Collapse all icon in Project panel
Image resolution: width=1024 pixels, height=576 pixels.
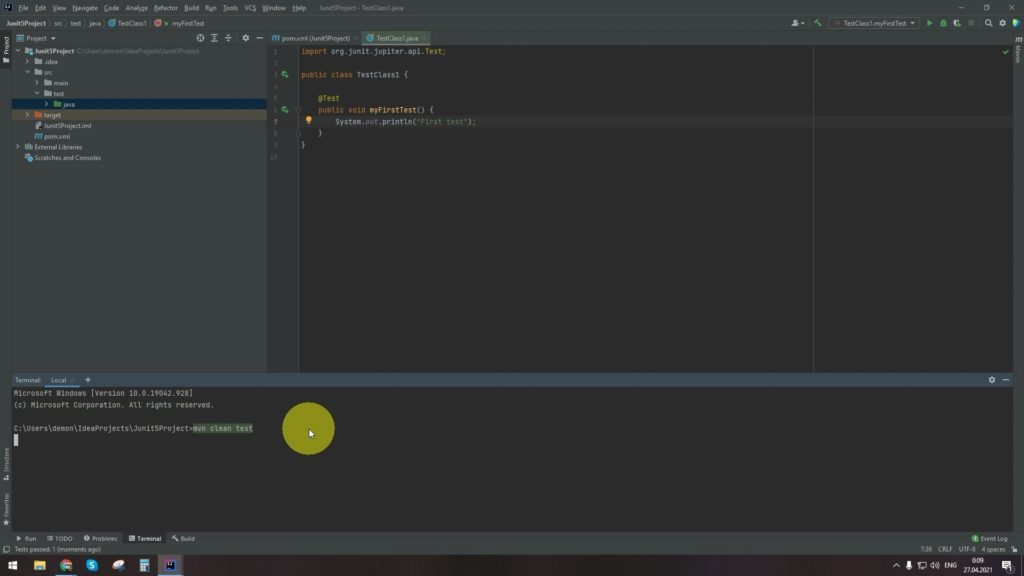228,38
